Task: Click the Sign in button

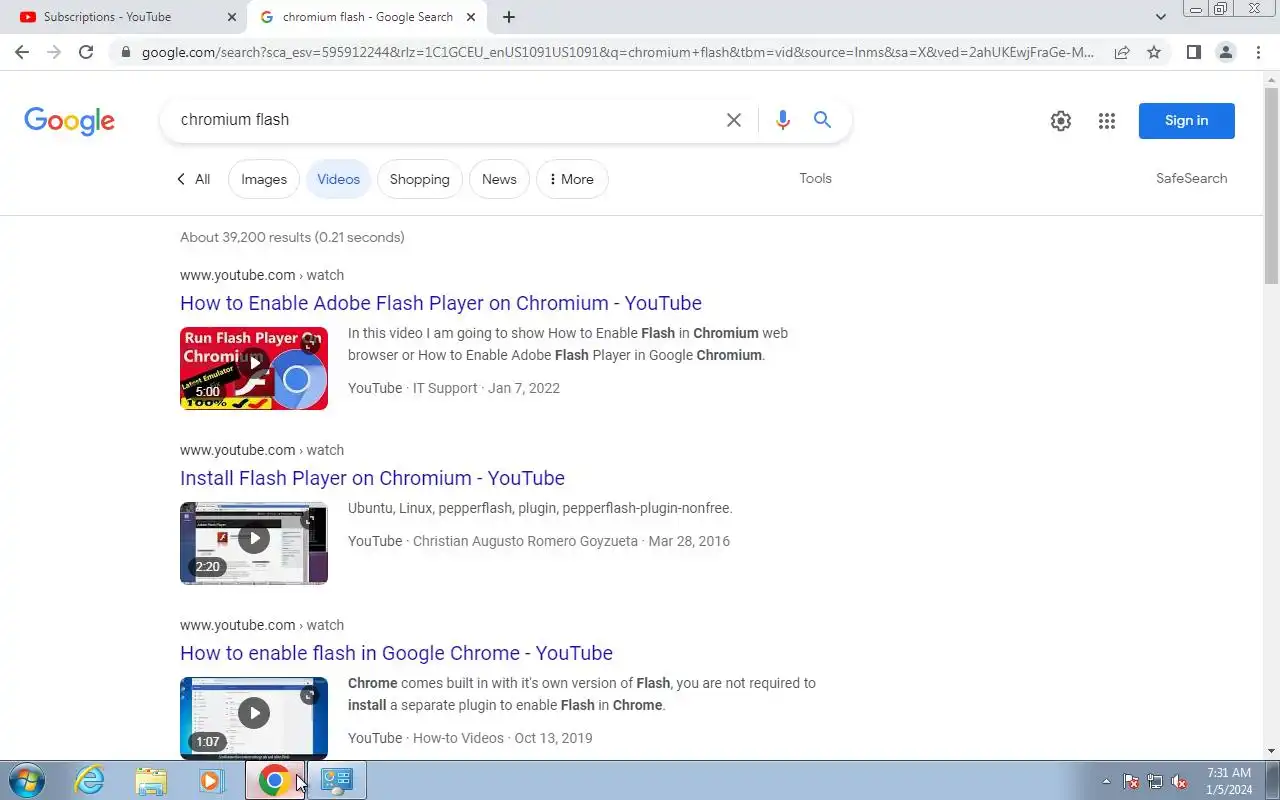Action: coord(1186,121)
